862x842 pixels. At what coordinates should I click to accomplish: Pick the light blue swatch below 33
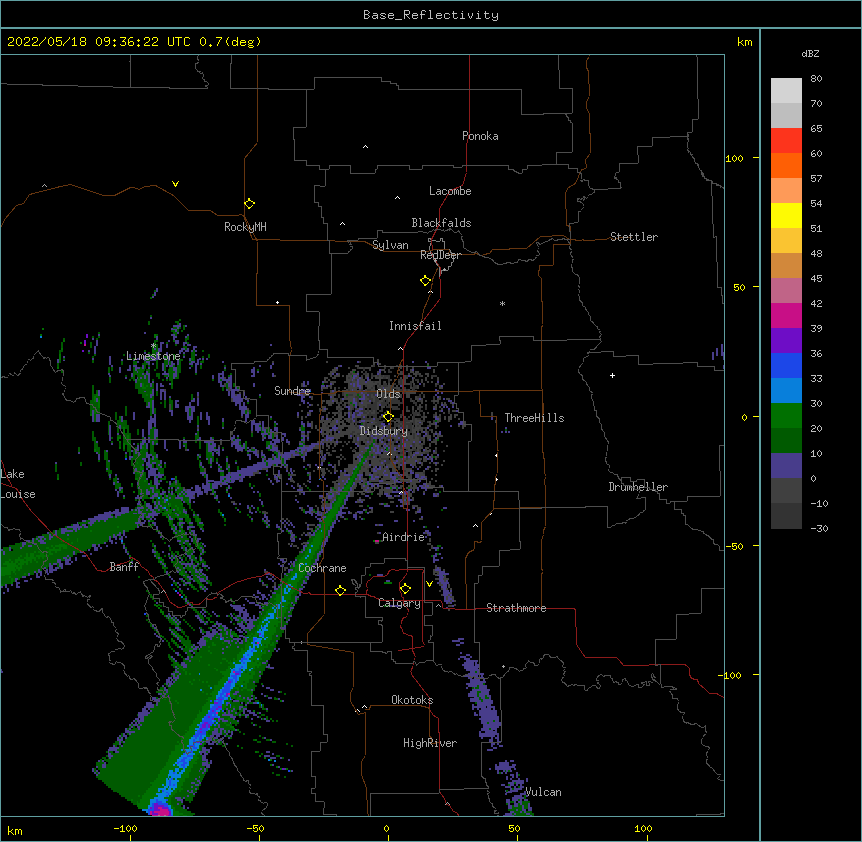pyautogui.click(x=786, y=390)
